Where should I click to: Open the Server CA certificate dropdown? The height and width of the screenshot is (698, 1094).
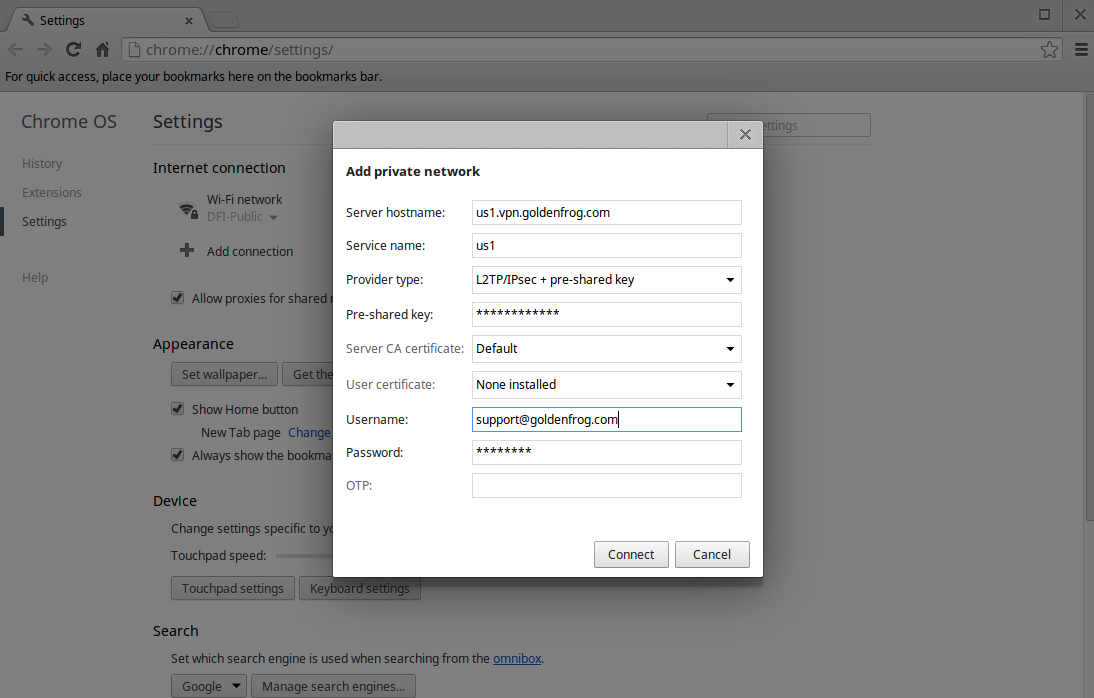606,349
